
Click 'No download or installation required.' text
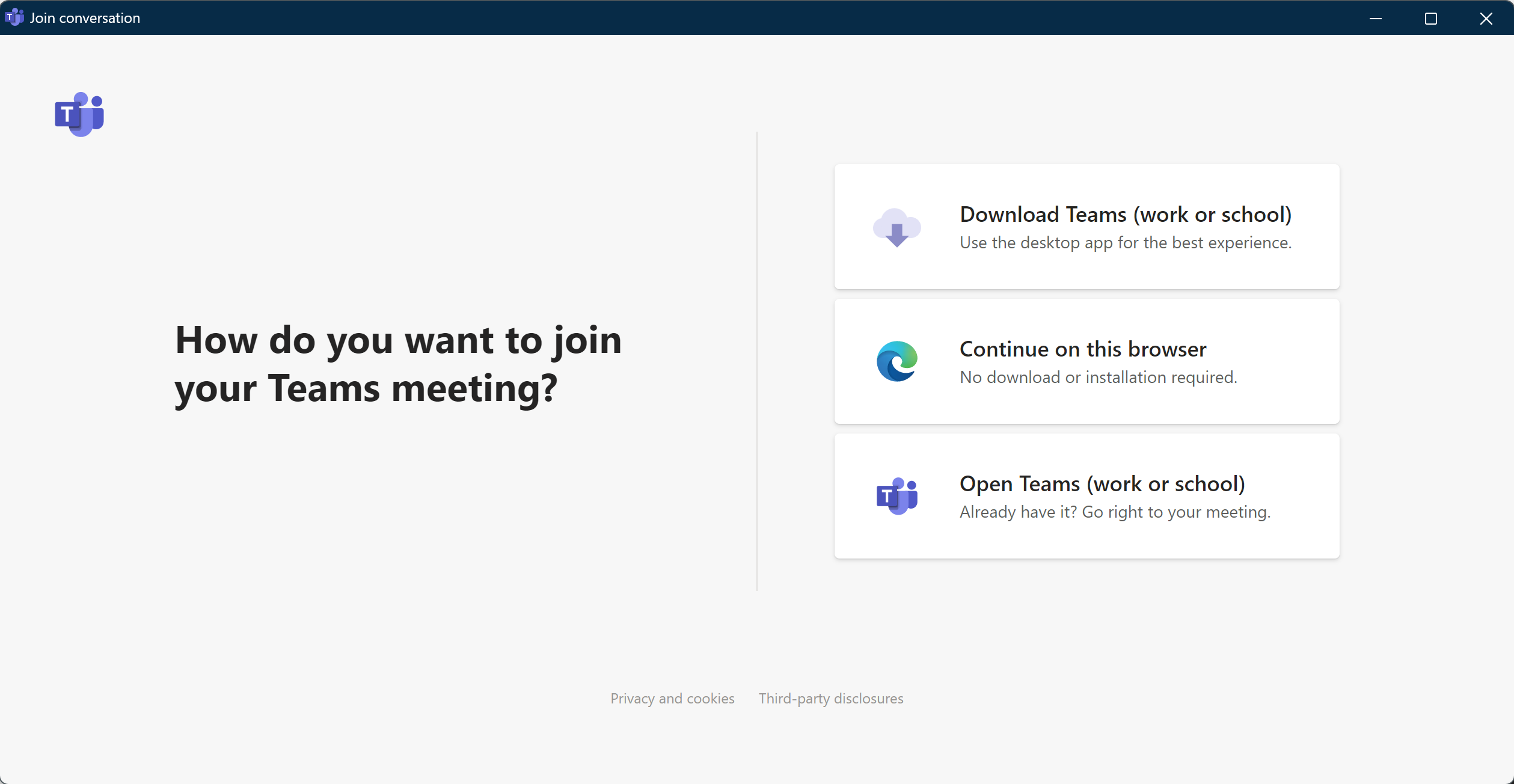(x=1099, y=377)
